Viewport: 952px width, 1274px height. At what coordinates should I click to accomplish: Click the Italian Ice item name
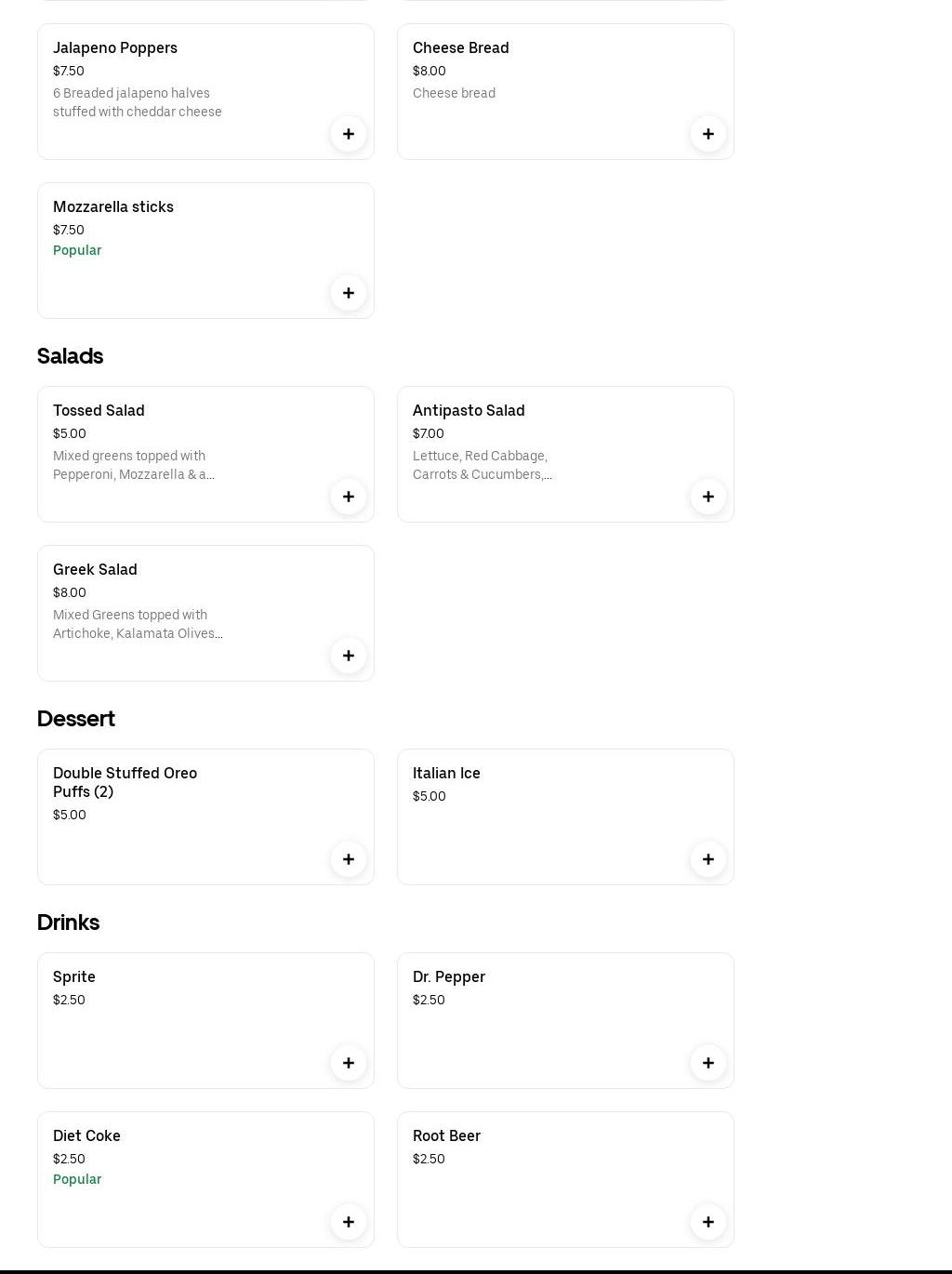446,774
